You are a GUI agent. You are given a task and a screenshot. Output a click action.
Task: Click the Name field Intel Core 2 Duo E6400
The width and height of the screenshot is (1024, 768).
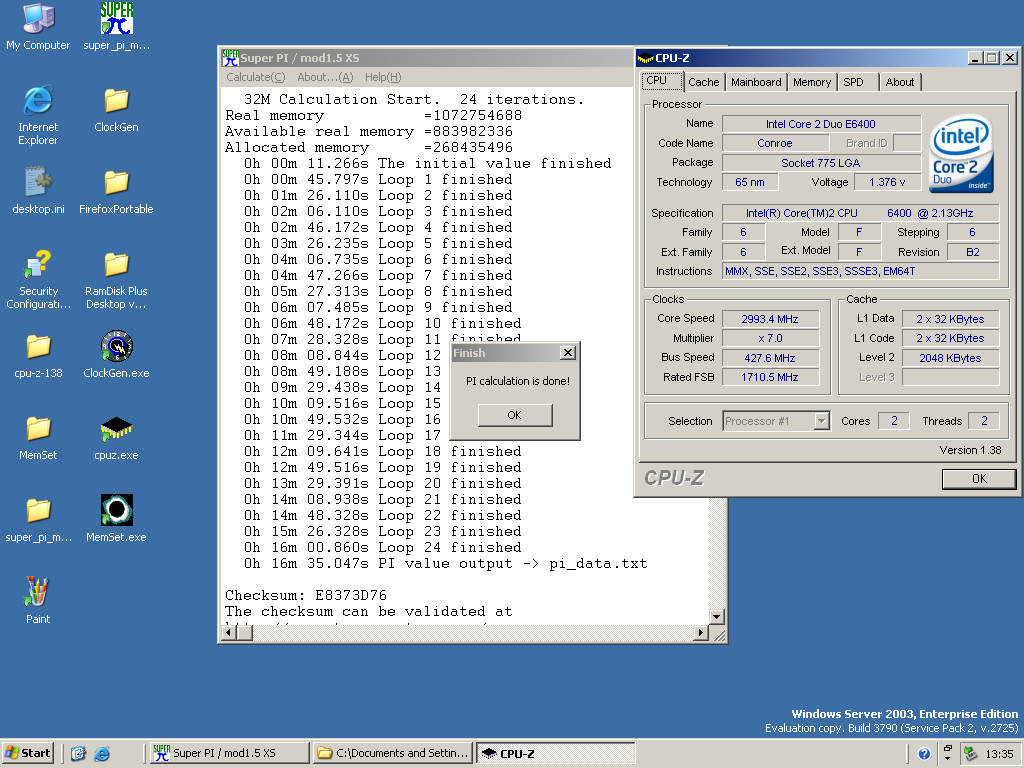coord(822,124)
